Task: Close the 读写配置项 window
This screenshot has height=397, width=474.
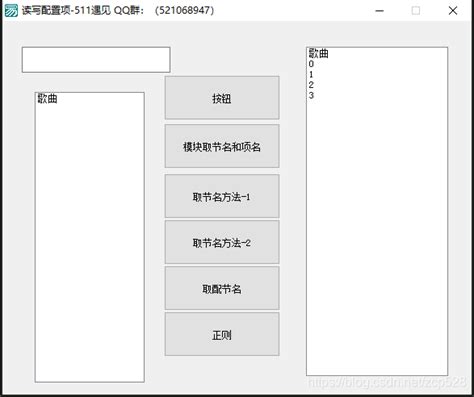Action: (453, 11)
